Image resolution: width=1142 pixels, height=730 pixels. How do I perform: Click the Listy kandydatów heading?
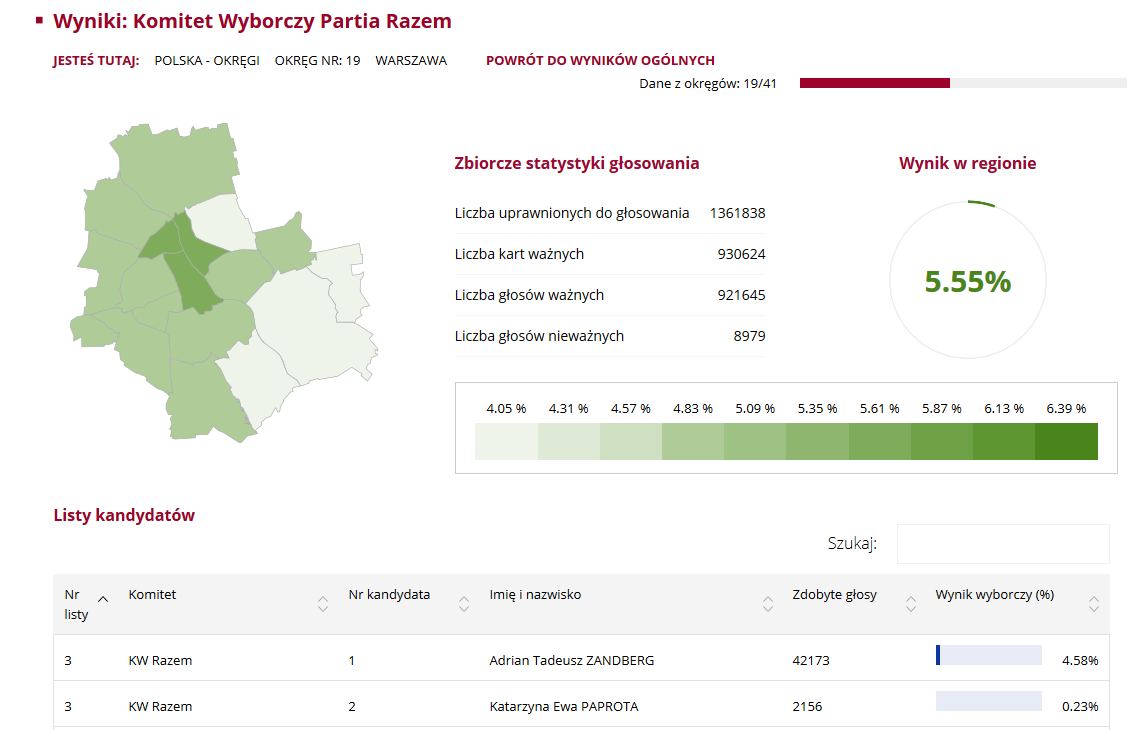pyautogui.click(x=124, y=515)
